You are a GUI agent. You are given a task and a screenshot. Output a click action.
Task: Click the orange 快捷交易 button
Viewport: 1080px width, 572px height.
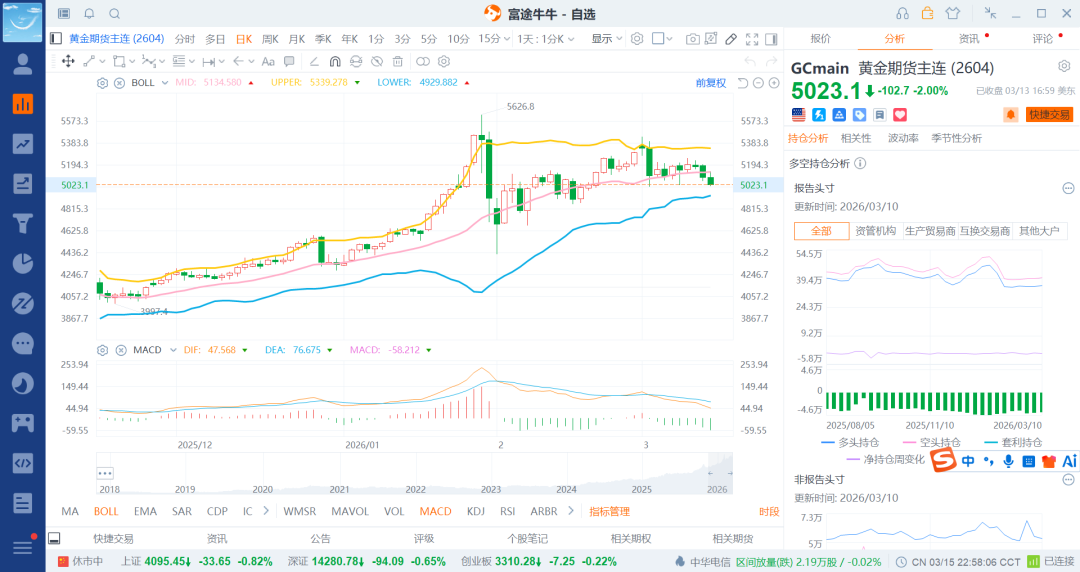pyautogui.click(x=1049, y=115)
